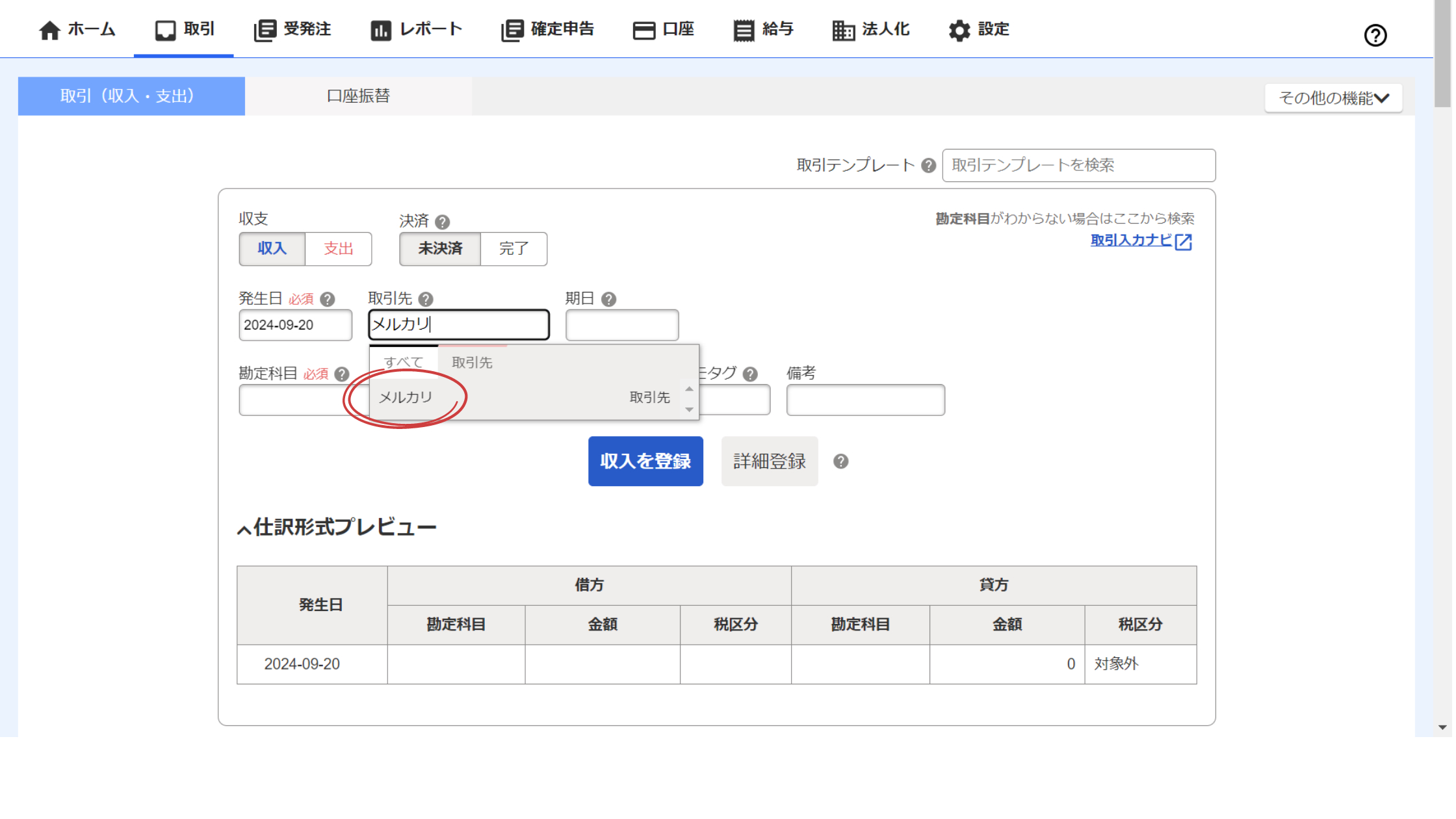Image resolution: width=1456 pixels, height=819 pixels.
Task: Open the 口座振替 tab
Action: pos(358,96)
